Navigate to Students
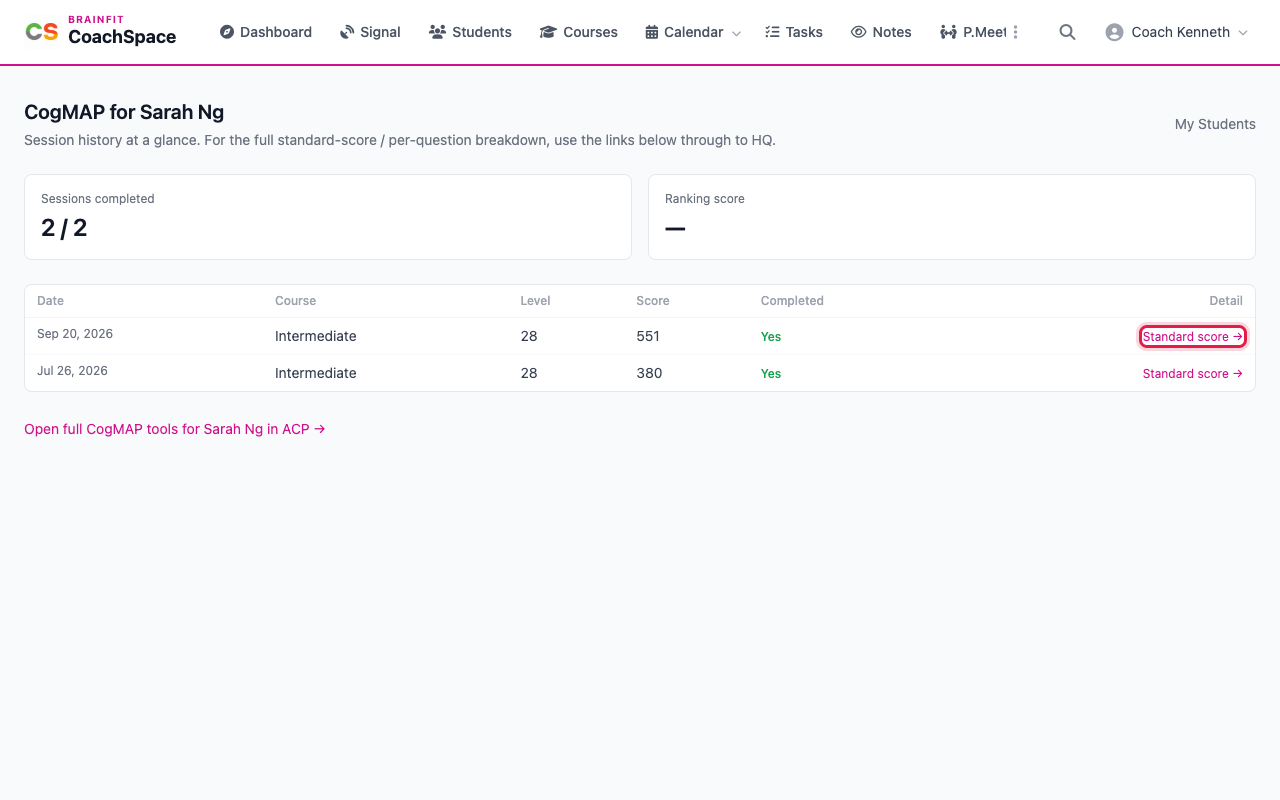Screen dimensions: 1280x800 [470, 32]
